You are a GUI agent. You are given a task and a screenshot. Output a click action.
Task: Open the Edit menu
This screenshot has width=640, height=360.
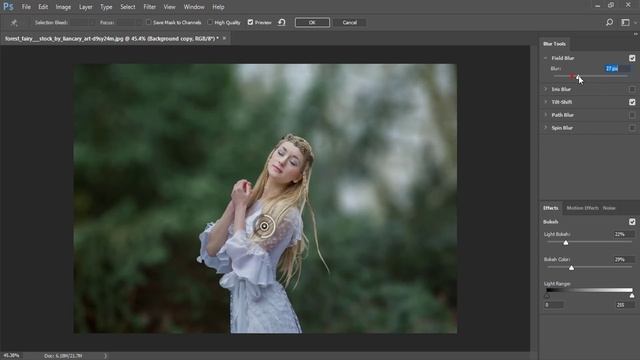43,7
